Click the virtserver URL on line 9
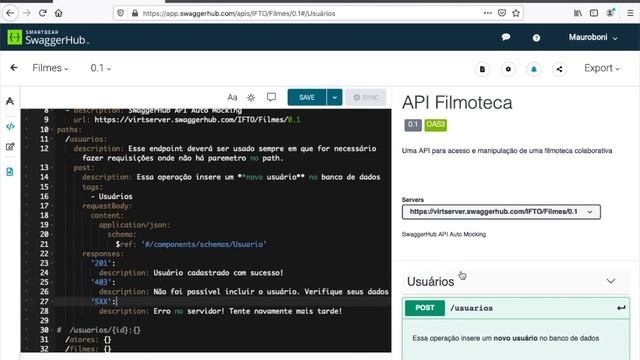640x360 pixels. (197, 120)
